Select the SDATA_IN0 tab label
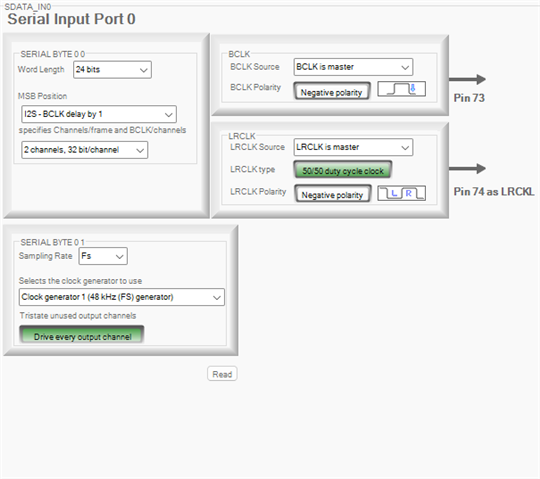 click(x=28, y=6)
